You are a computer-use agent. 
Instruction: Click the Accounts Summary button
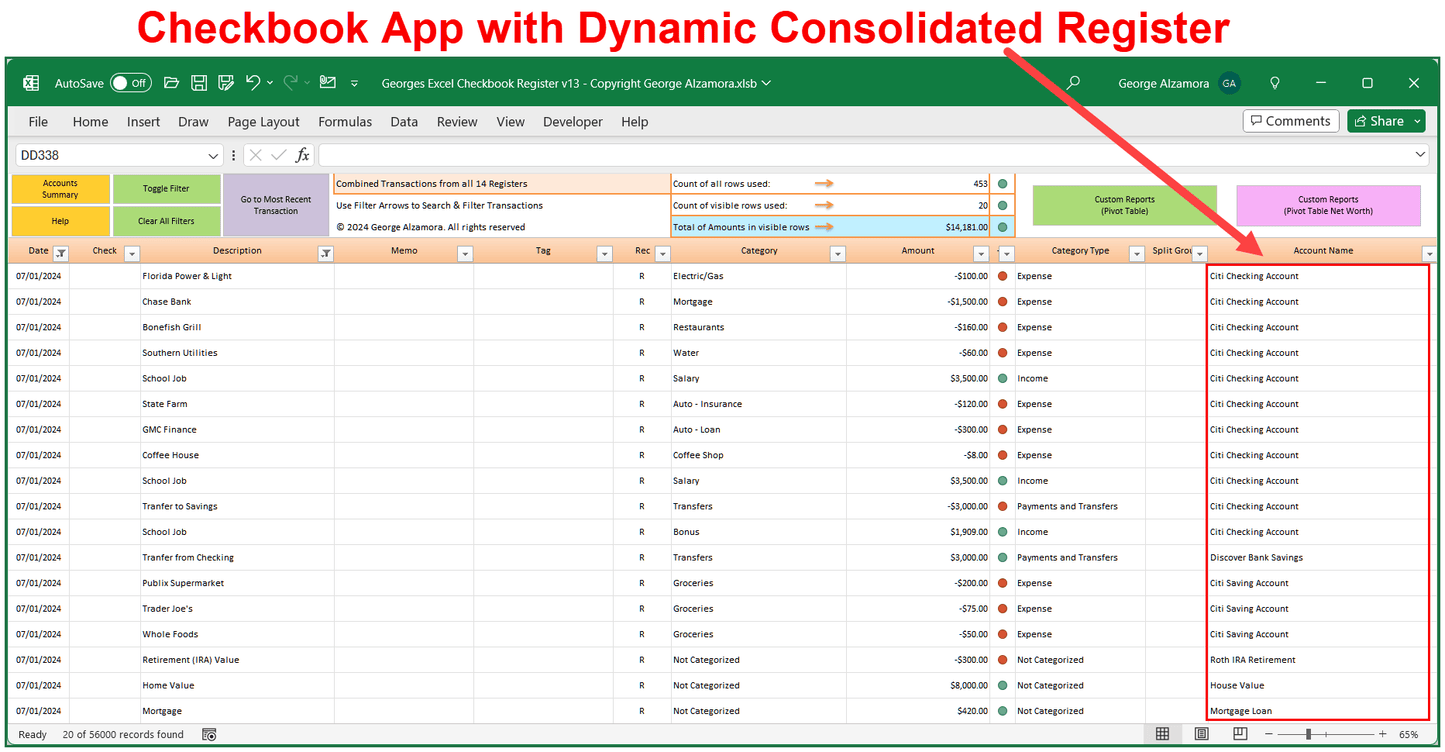pyautogui.click(x=60, y=189)
